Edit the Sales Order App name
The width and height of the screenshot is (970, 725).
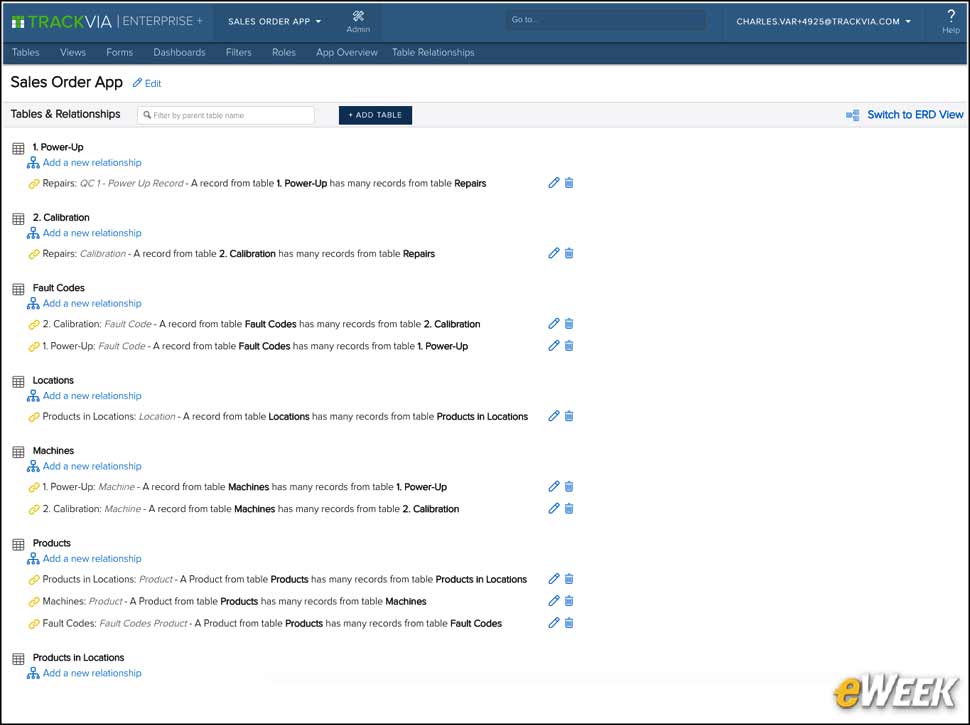pyautogui.click(x=147, y=84)
